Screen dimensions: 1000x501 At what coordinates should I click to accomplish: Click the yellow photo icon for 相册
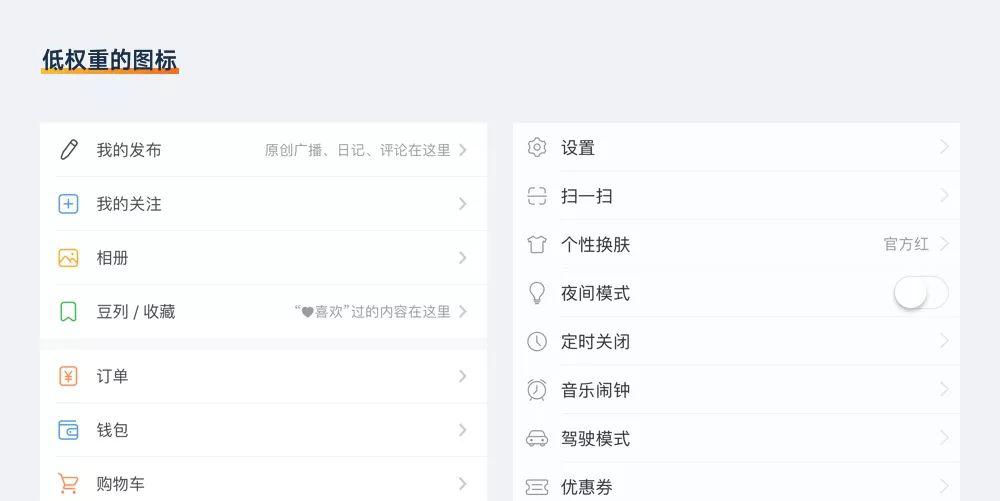(x=68, y=258)
